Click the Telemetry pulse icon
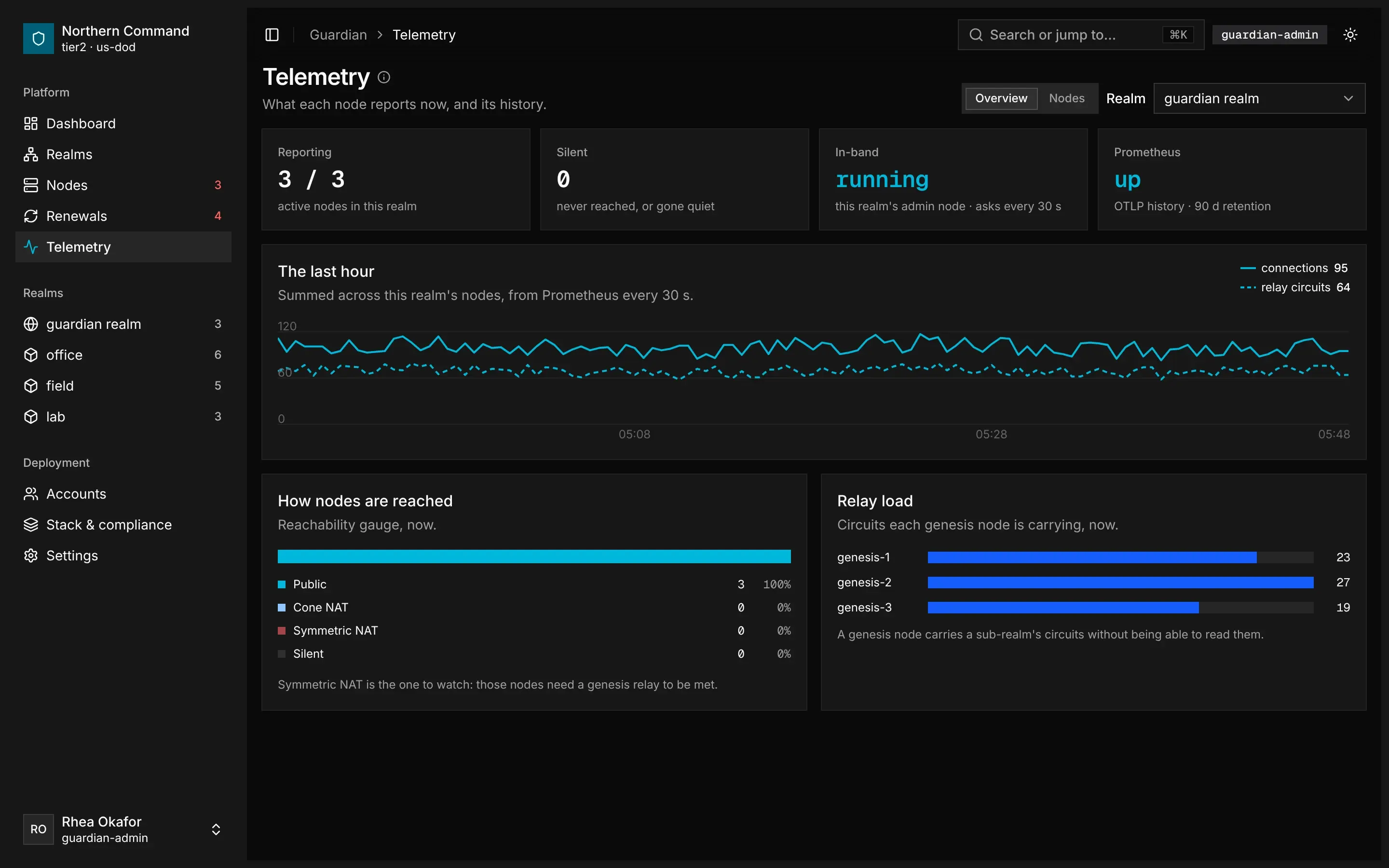The image size is (1389, 868). pos(31,247)
